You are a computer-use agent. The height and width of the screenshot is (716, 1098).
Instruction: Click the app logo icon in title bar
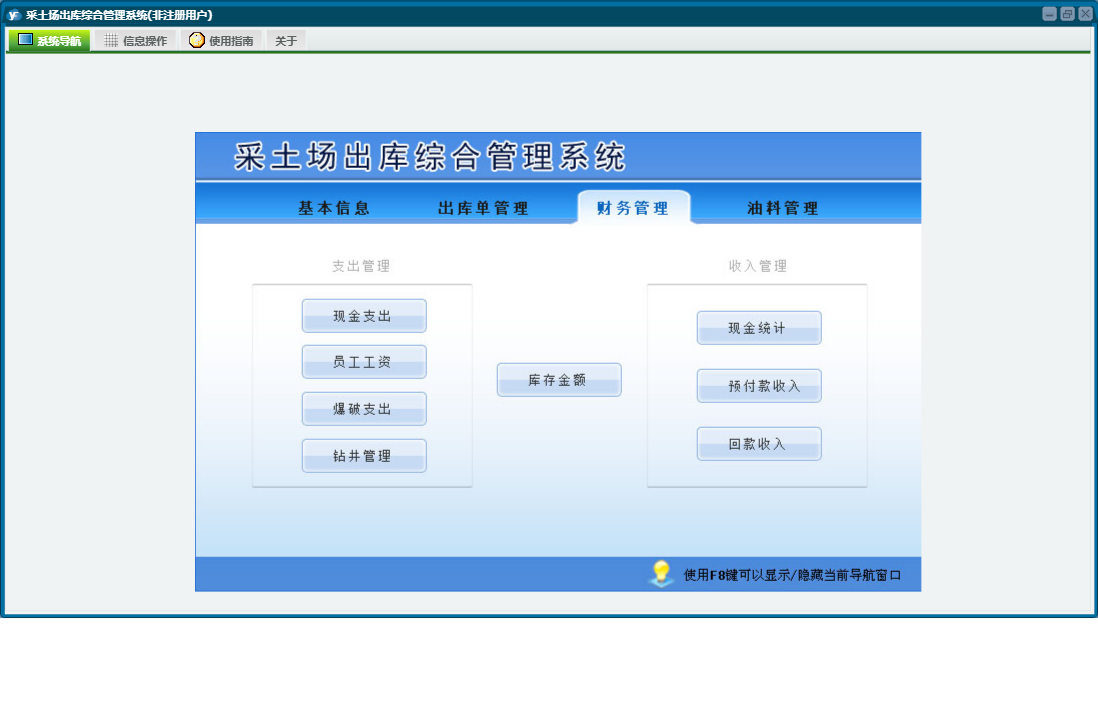pos(13,15)
